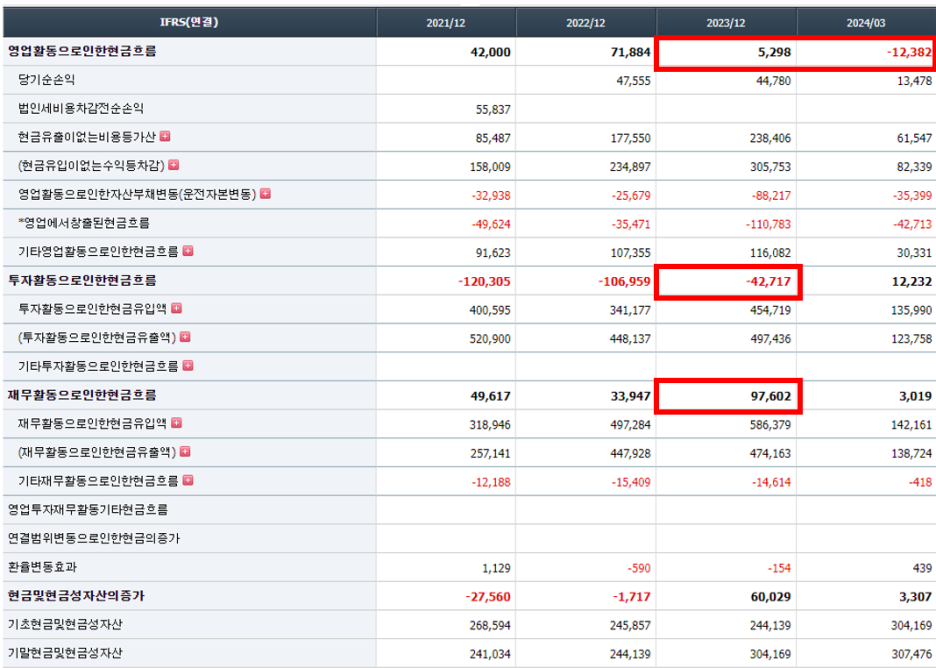
Task: Click exchange rate effect value 1,129
Action: 496,568
